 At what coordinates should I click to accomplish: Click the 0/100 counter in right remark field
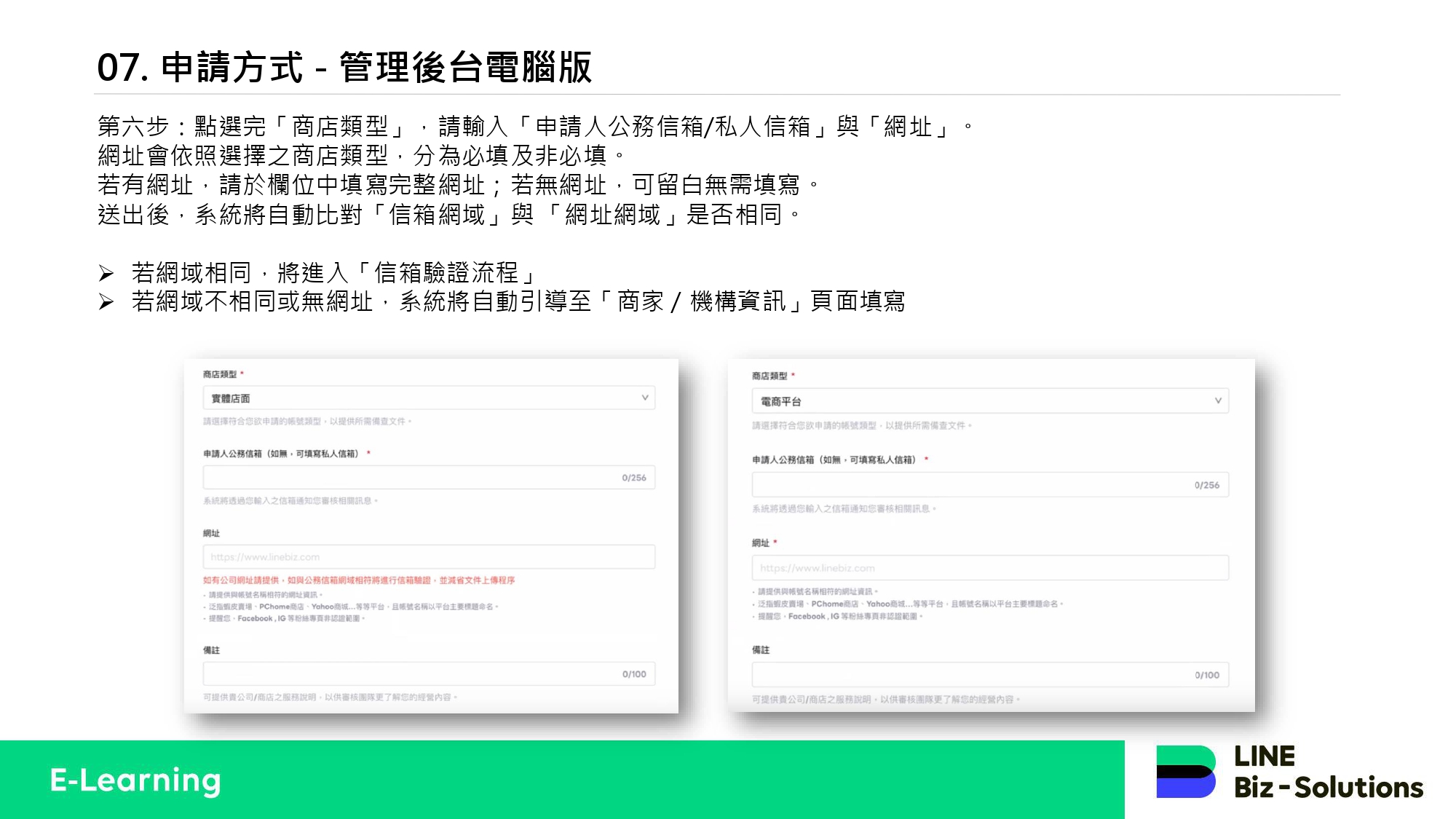(1206, 675)
